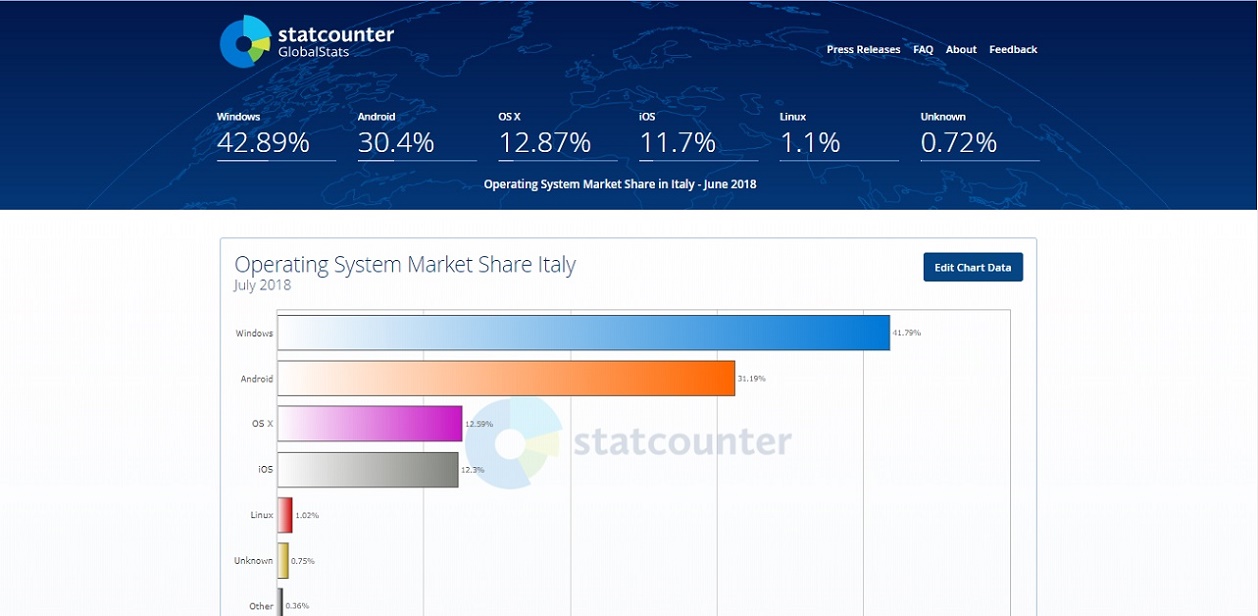The image size is (1258, 616).
Task: Click the 31.19% value label
Action: [x=752, y=379]
